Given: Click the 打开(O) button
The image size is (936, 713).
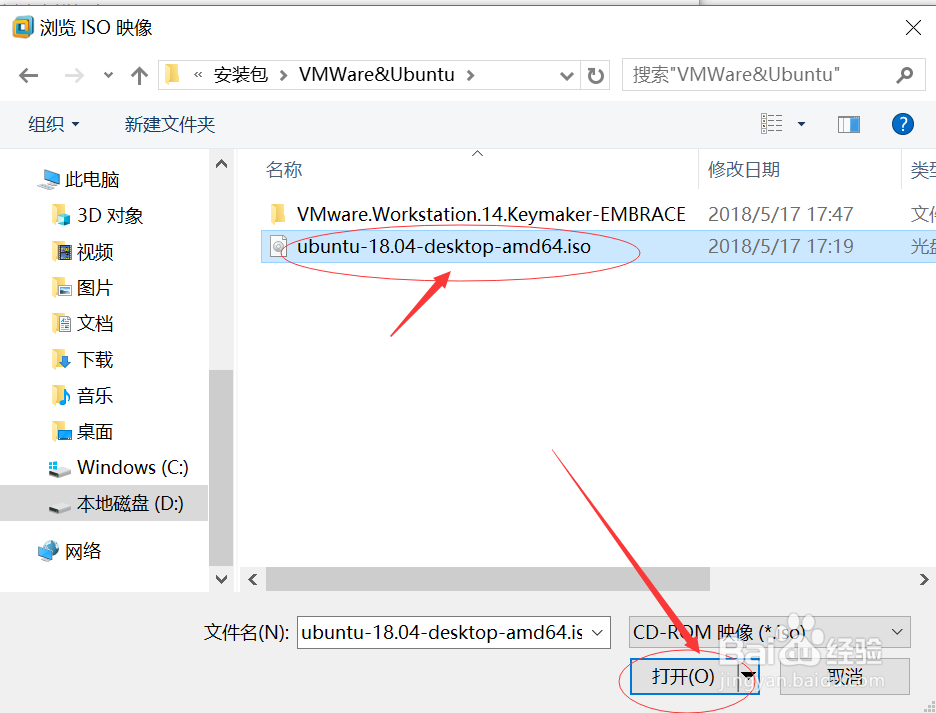Looking at the screenshot, I should tap(683, 677).
